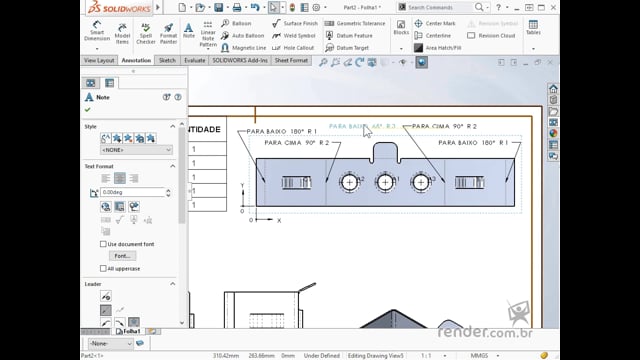640x360 pixels.
Task: Collapse the Leader section
Action: click(173, 284)
